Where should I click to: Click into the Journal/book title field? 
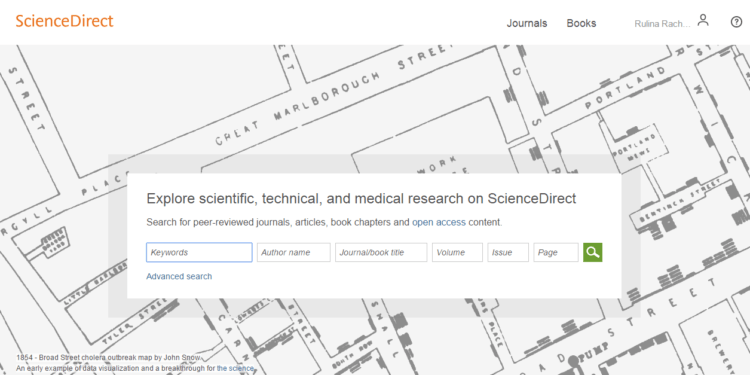(x=381, y=253)
